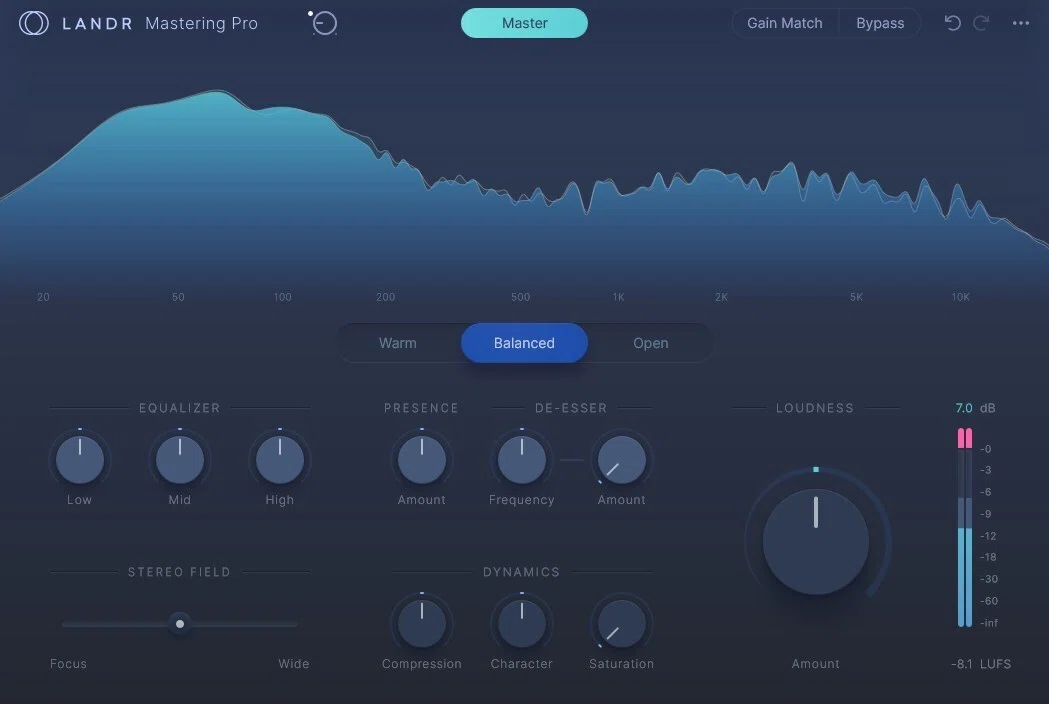Image resolution: width=1049 pixels, height=704 pixels.
Task: Click the PRESENCE section heading
Action: (x=421, y=408)
